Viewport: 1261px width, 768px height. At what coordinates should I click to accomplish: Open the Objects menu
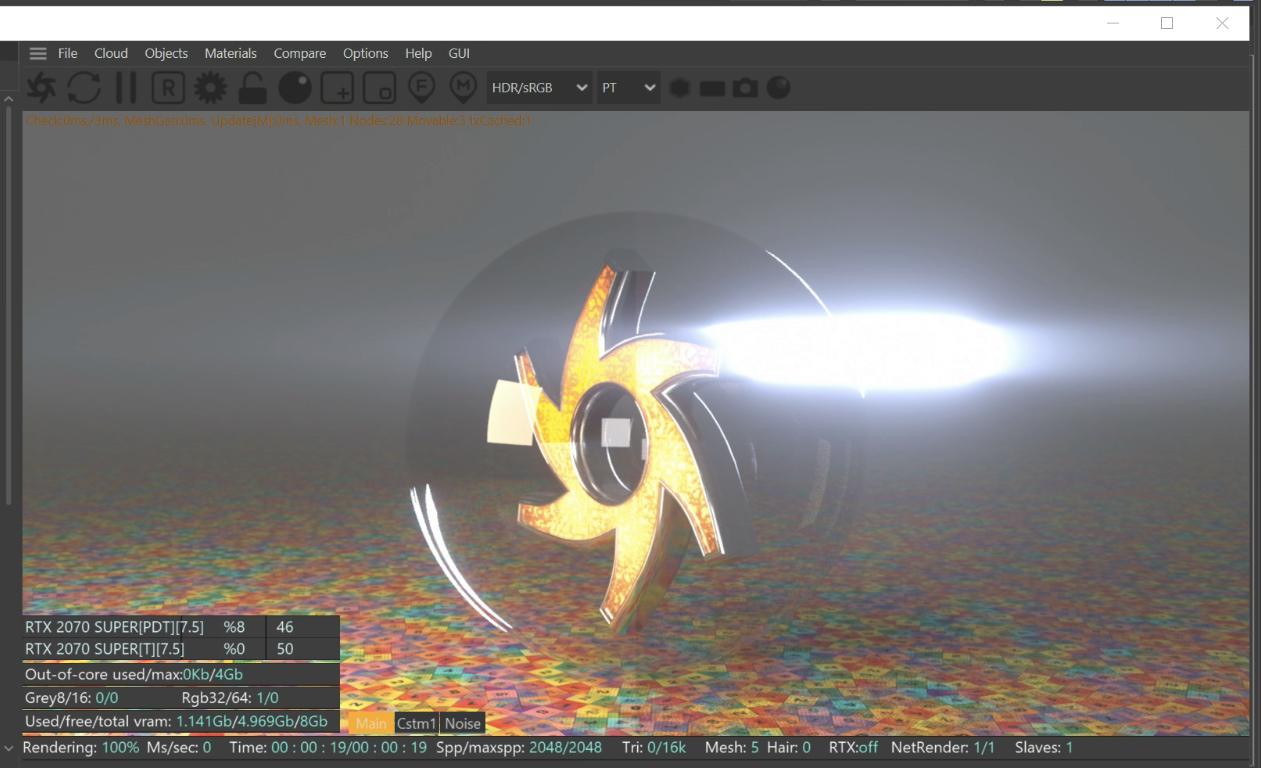166,54
